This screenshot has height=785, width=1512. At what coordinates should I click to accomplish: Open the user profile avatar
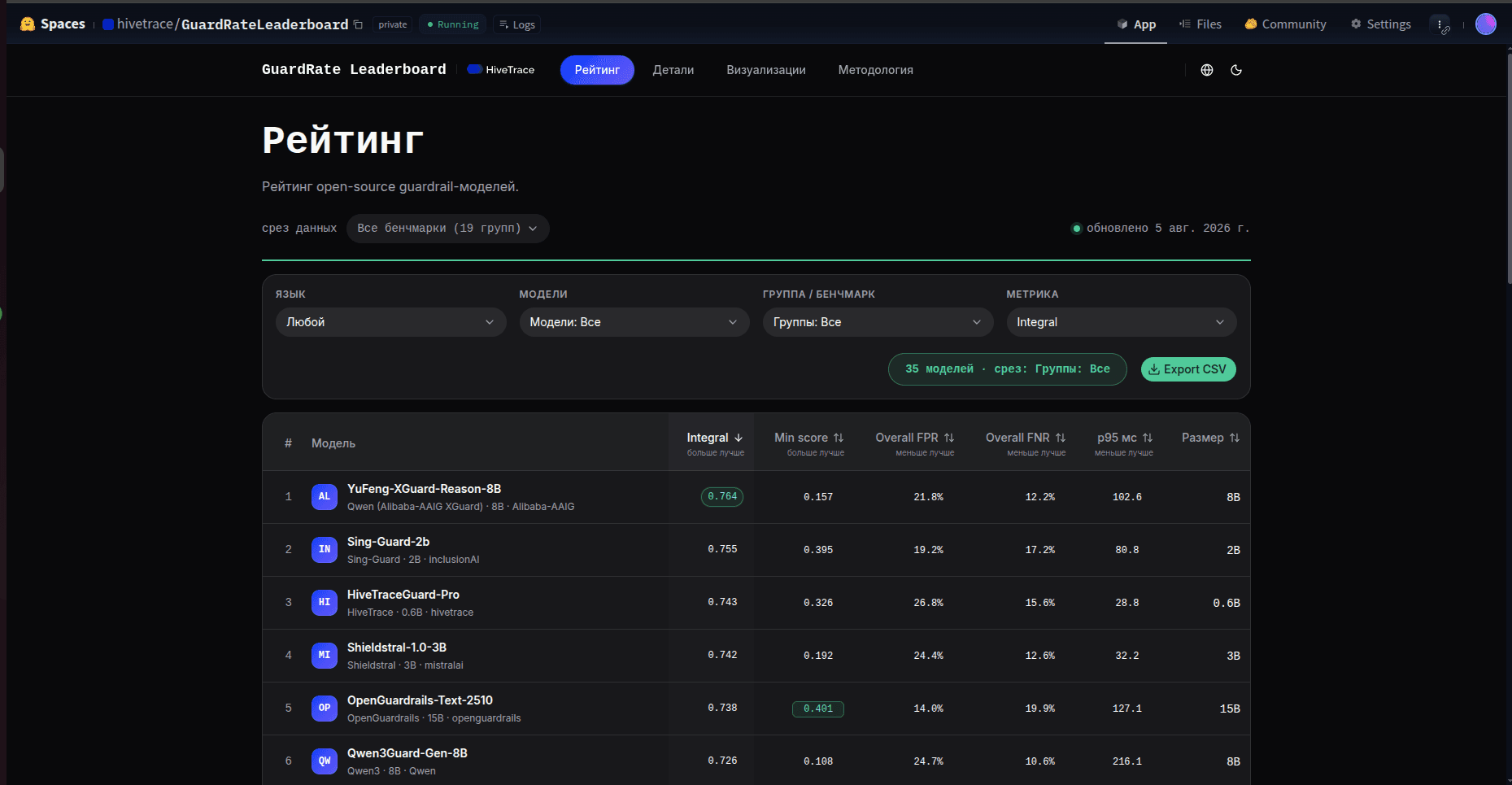1486,24
